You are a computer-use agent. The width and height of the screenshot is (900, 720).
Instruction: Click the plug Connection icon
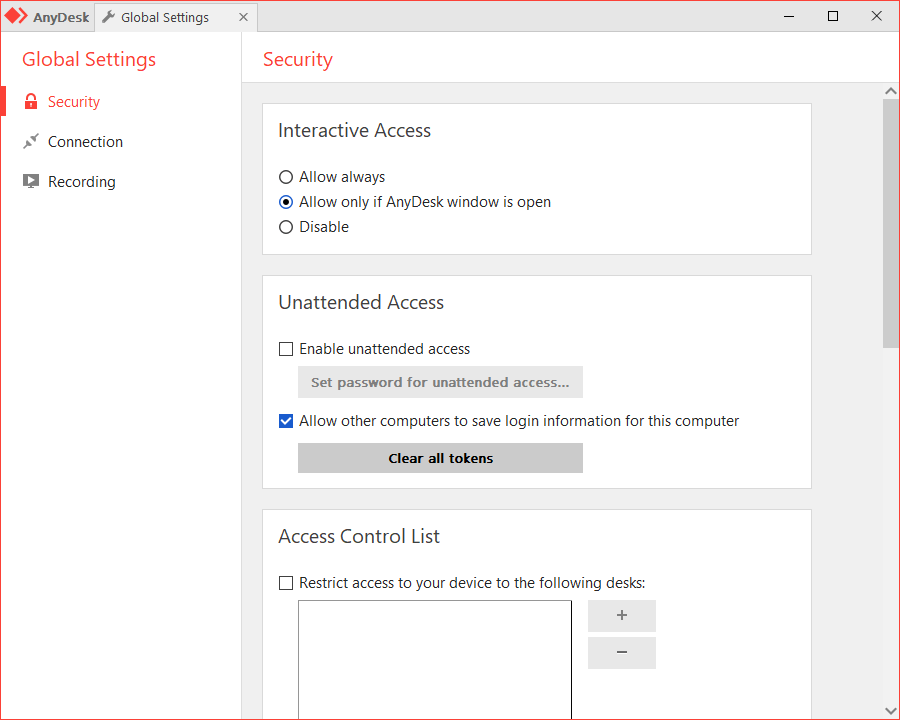point(31,141)
